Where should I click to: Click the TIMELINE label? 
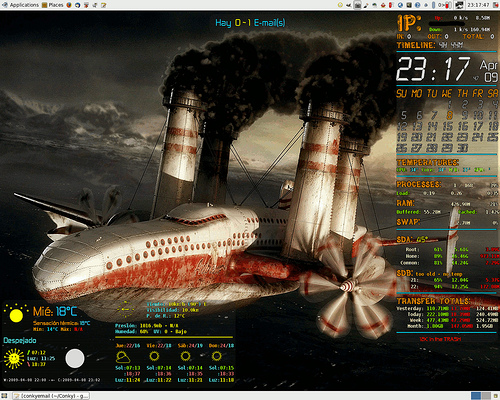(x=416, y=45)
